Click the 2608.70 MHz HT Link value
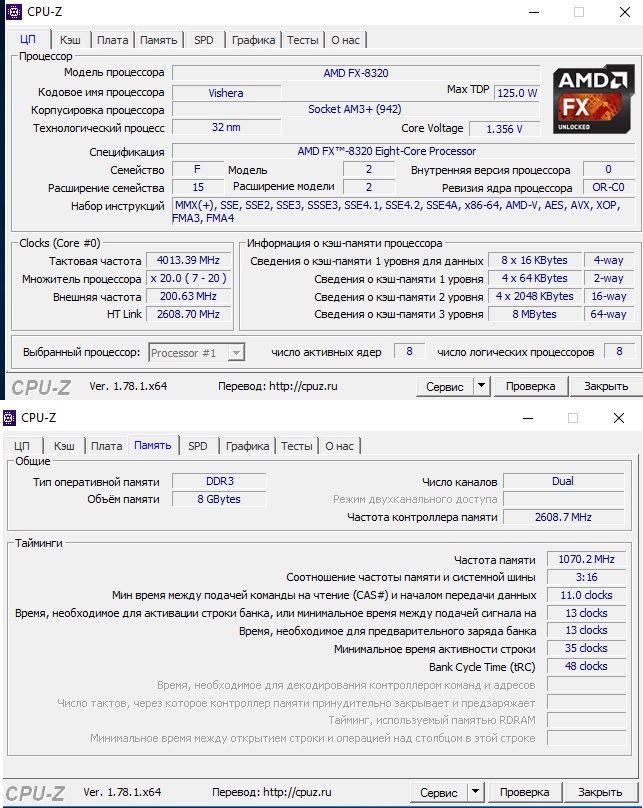Screen dimensions: 643x808 tap(188, 314)
